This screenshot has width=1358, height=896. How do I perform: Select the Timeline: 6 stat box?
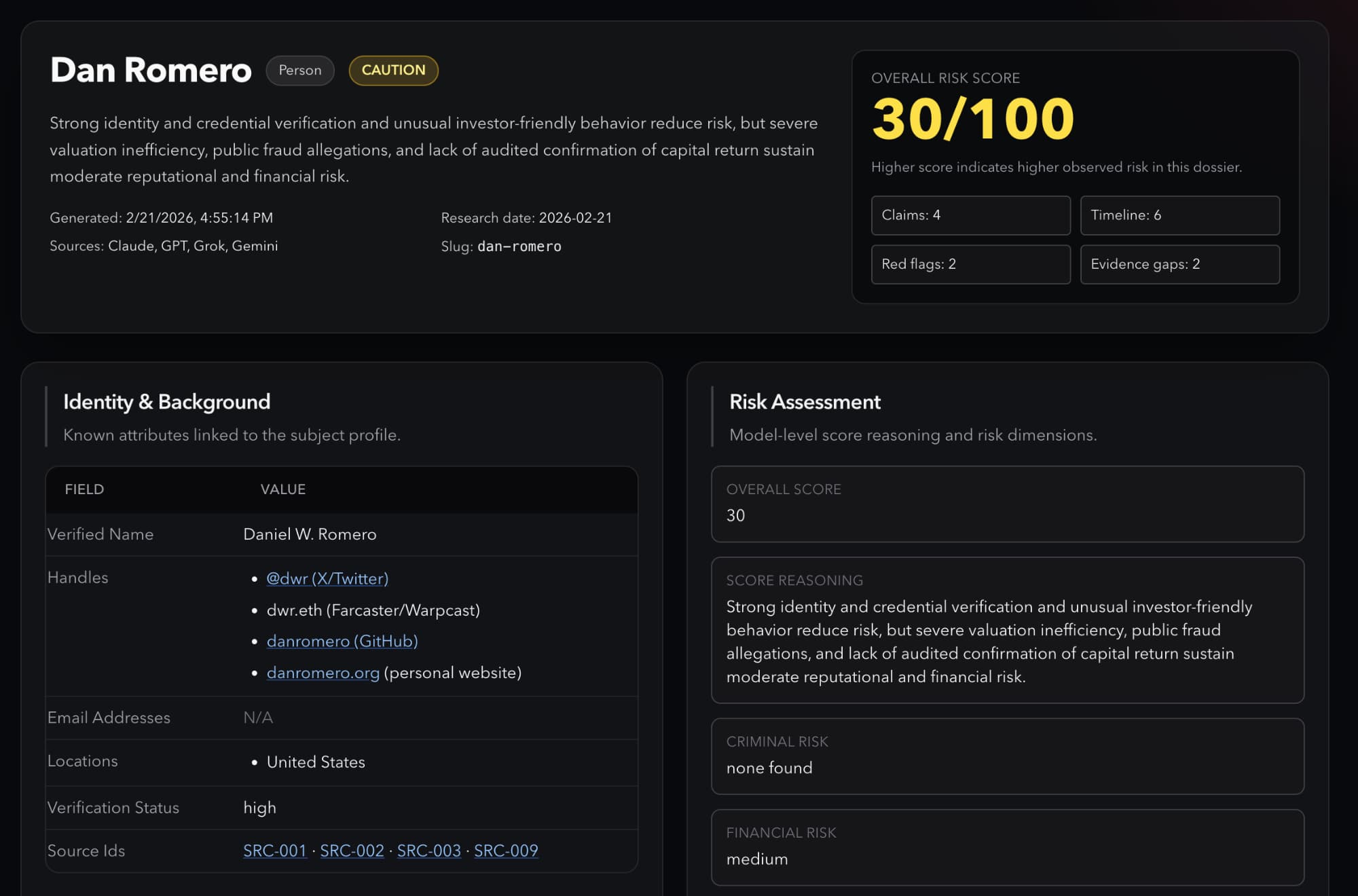(1179, 215)
